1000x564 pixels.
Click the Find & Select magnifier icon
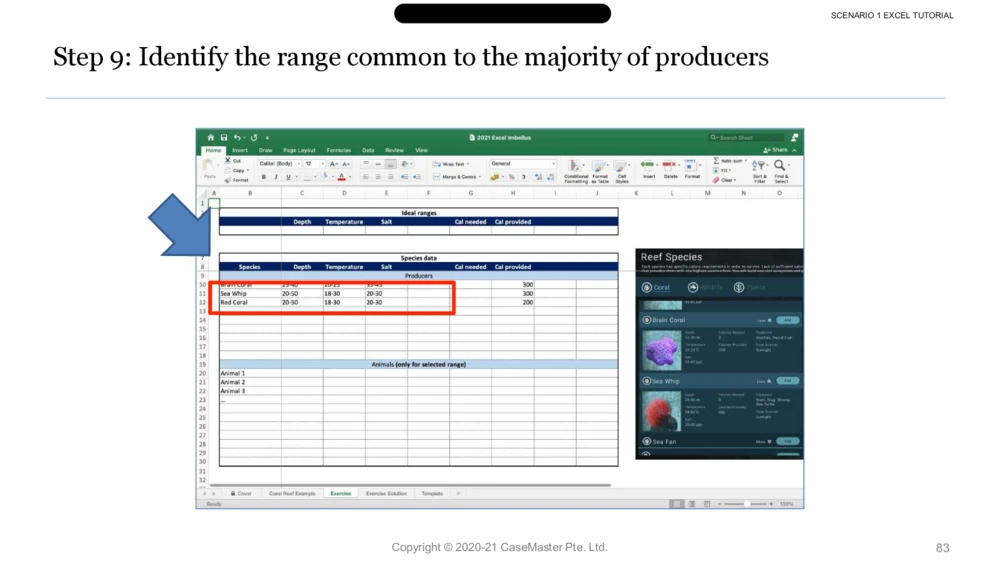tap(781, 166)
